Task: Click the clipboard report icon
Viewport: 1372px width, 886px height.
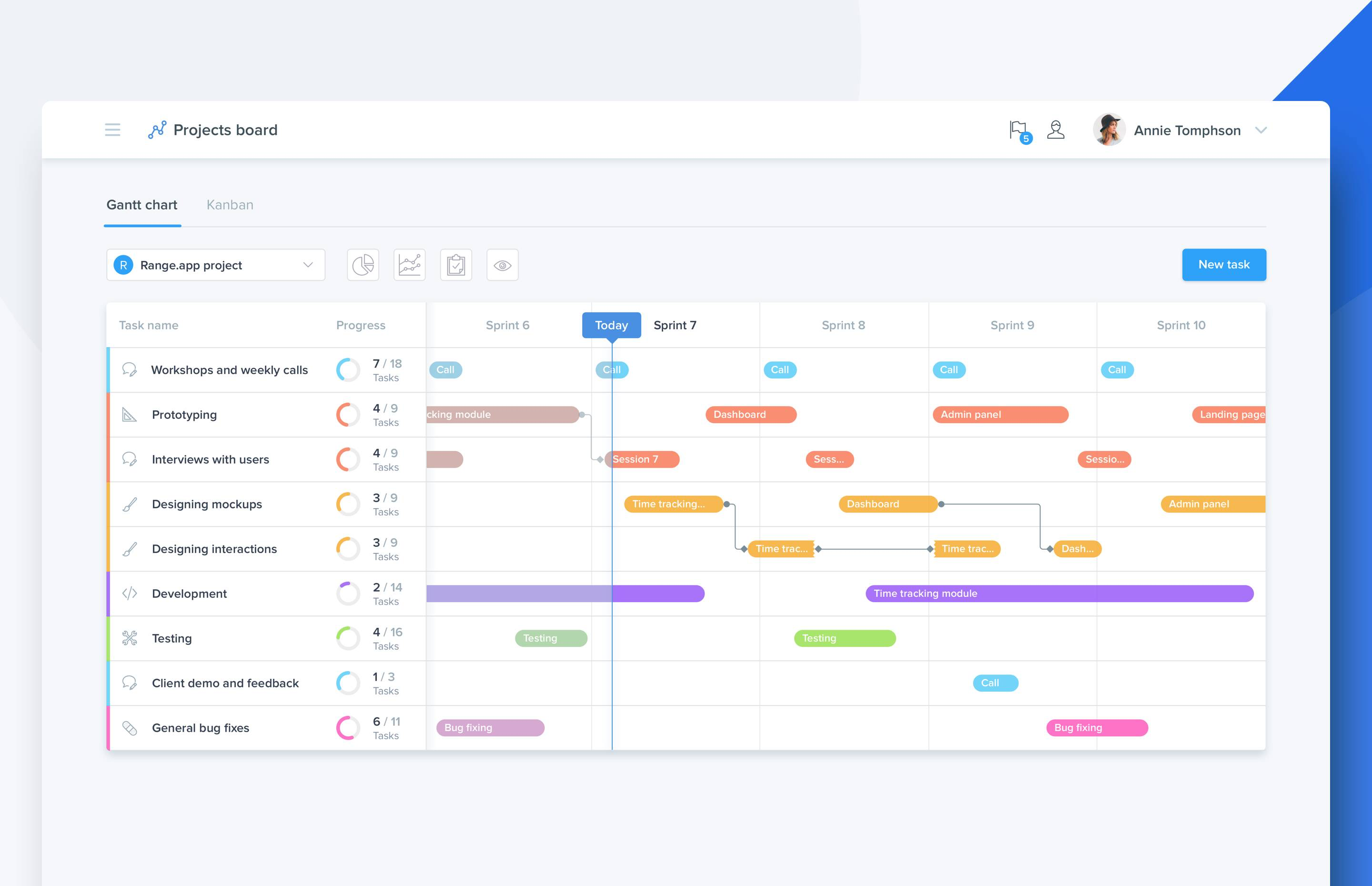Action: 456,265
